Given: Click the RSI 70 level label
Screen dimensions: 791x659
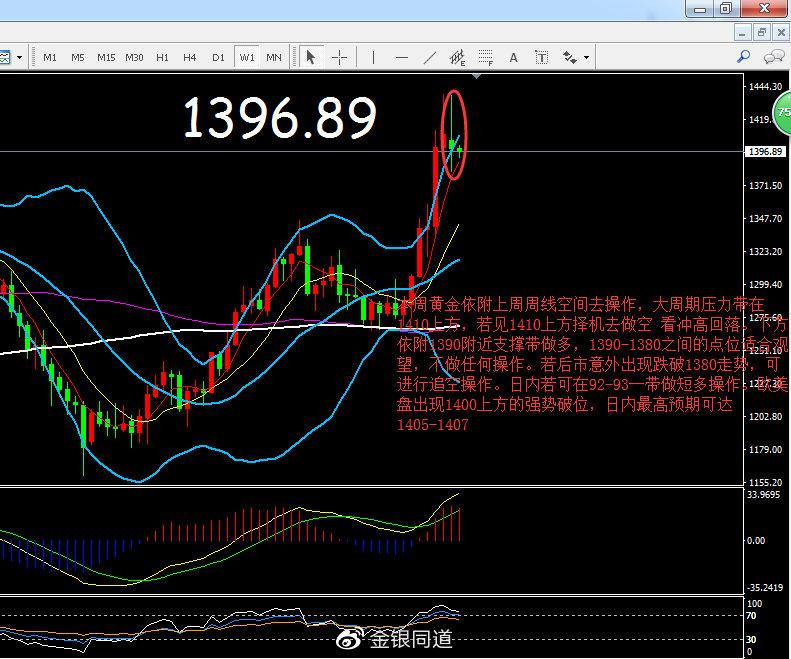Looking at the screenshot, I should (x=751, y=616).
